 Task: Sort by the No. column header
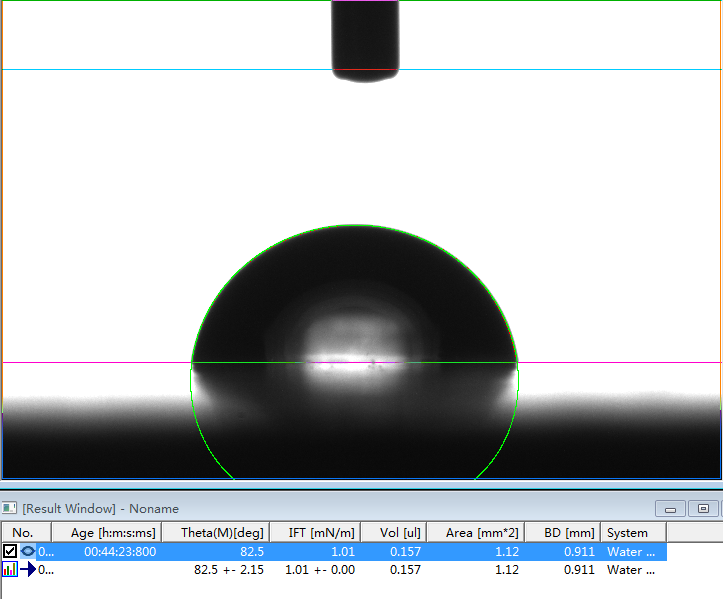point(23,533)
